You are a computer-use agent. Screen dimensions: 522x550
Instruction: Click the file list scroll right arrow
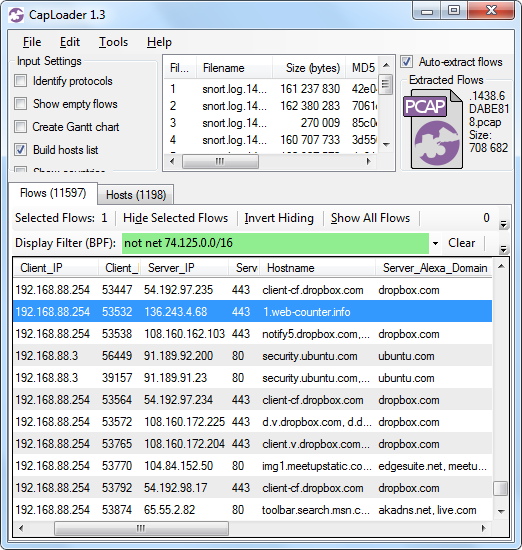click(x=368, y=161)
